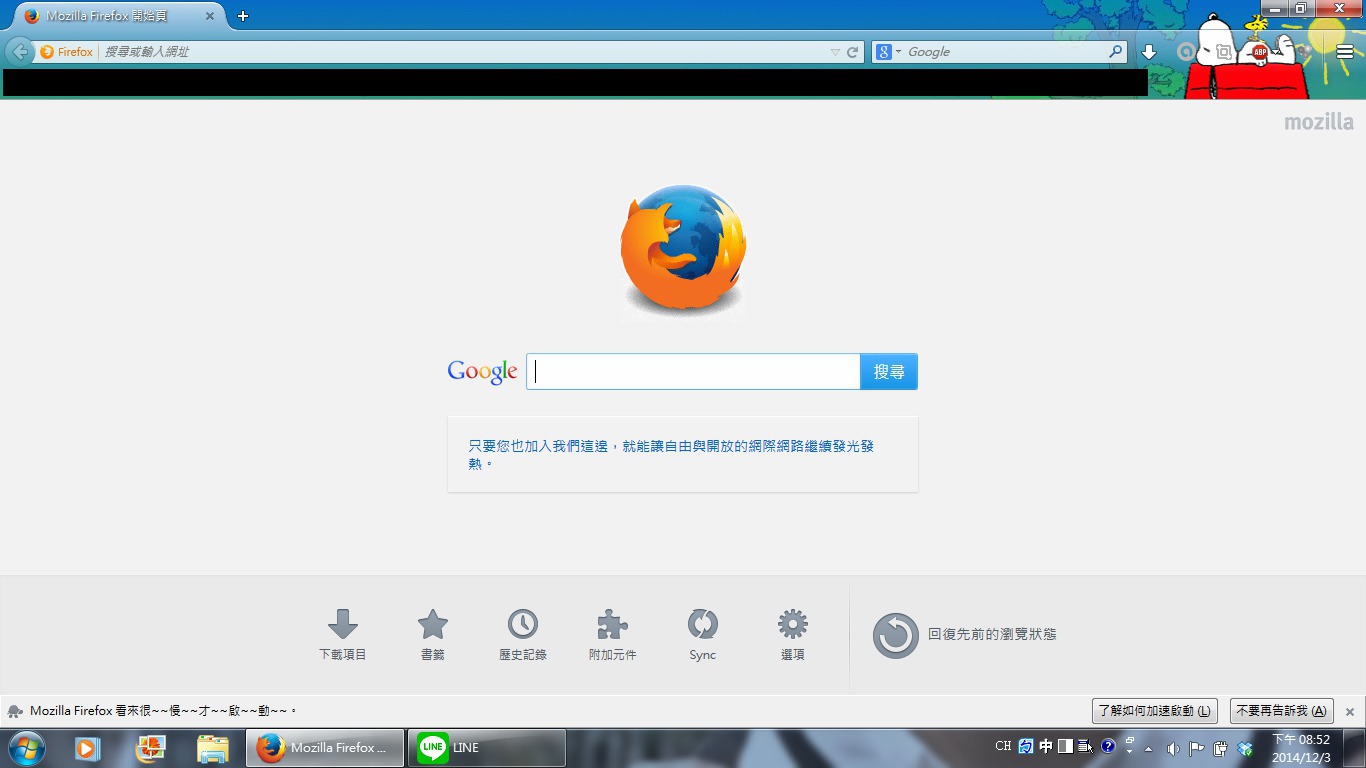Viewport: 1366px width, 768px height.
Task: Click 了解如何加速啟動 button
Action: (x=1154, y=711)
